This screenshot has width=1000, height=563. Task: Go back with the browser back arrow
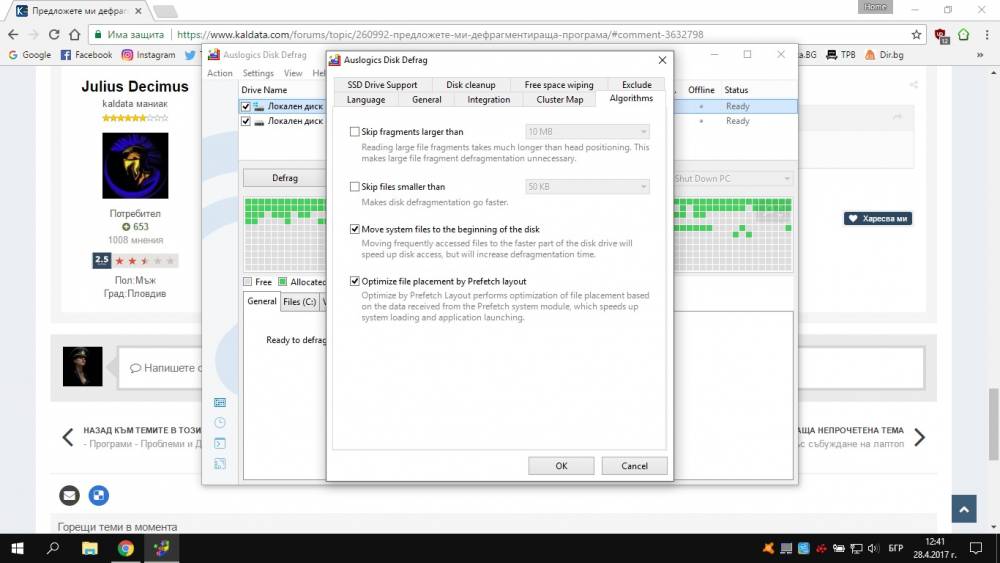click(x=13, y=34)
